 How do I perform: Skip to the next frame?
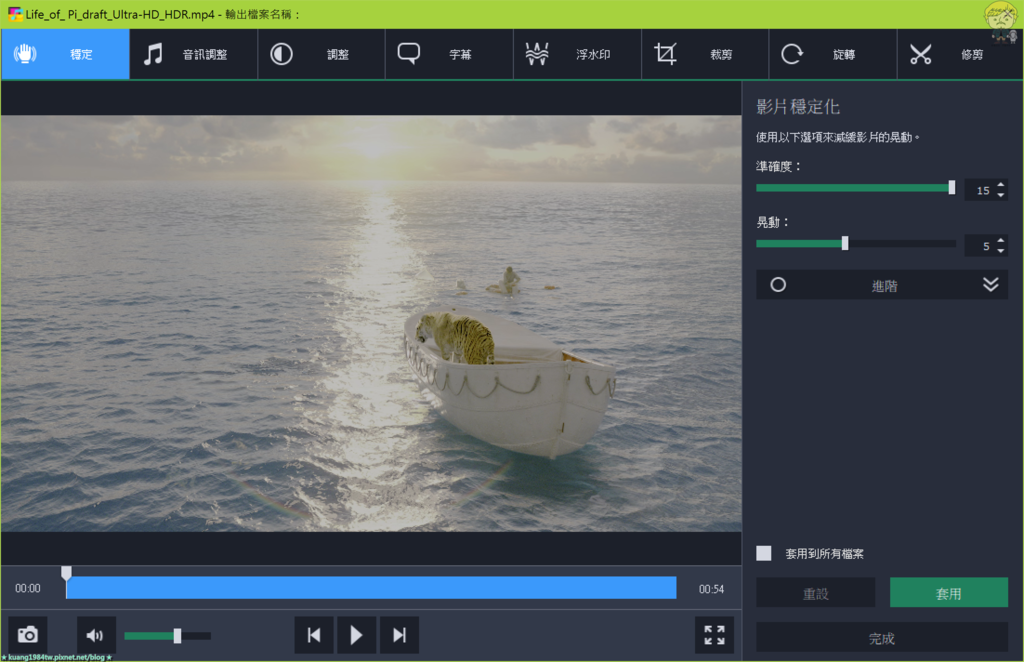[x=399, y=635]
